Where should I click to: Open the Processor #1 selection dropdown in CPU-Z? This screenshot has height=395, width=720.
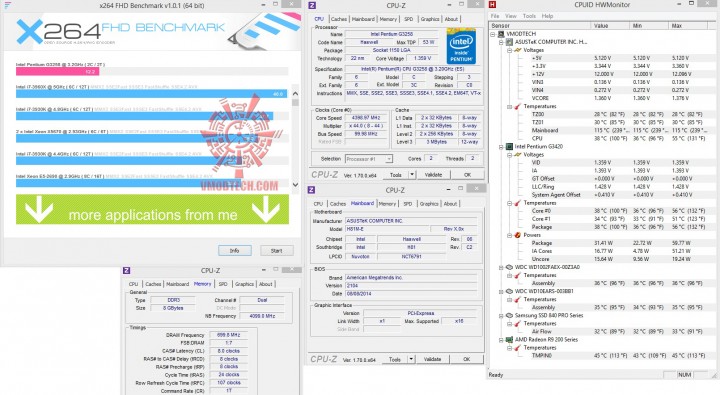(388, 159)
